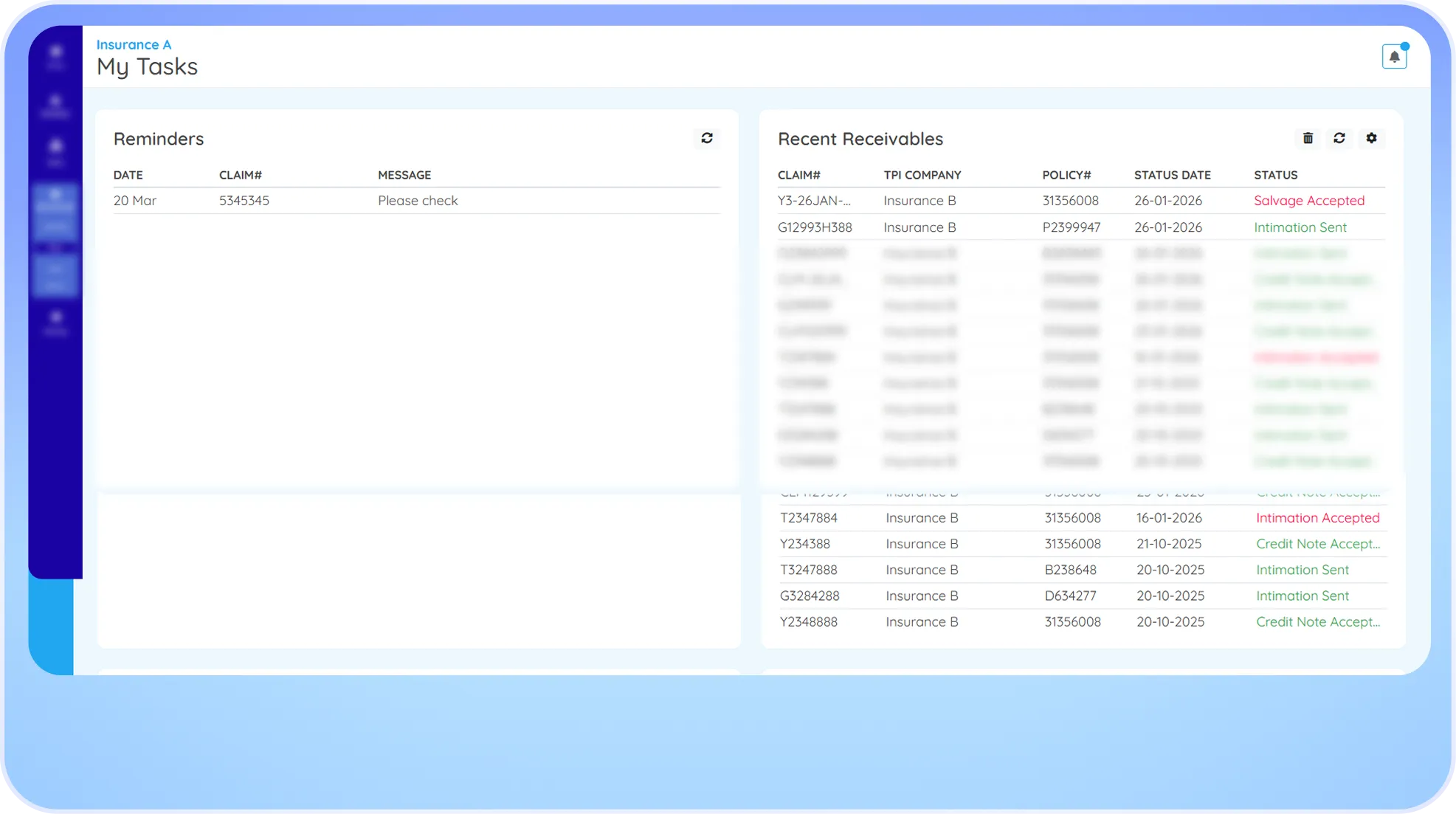
Task: Open reminder claim 5345345
Action: (x=244, y=201)
